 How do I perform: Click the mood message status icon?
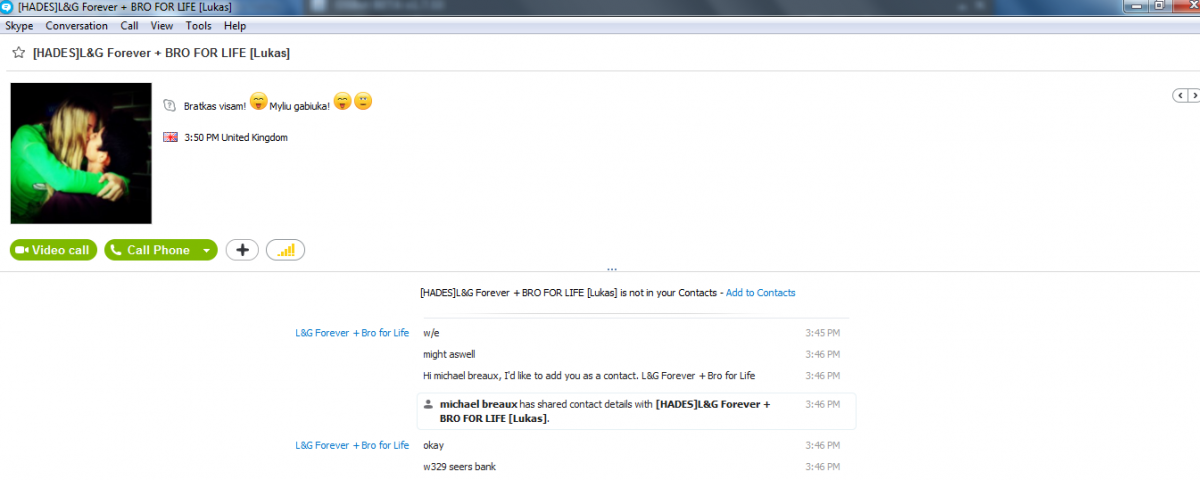pyautogui.click(x=170, y=105)
